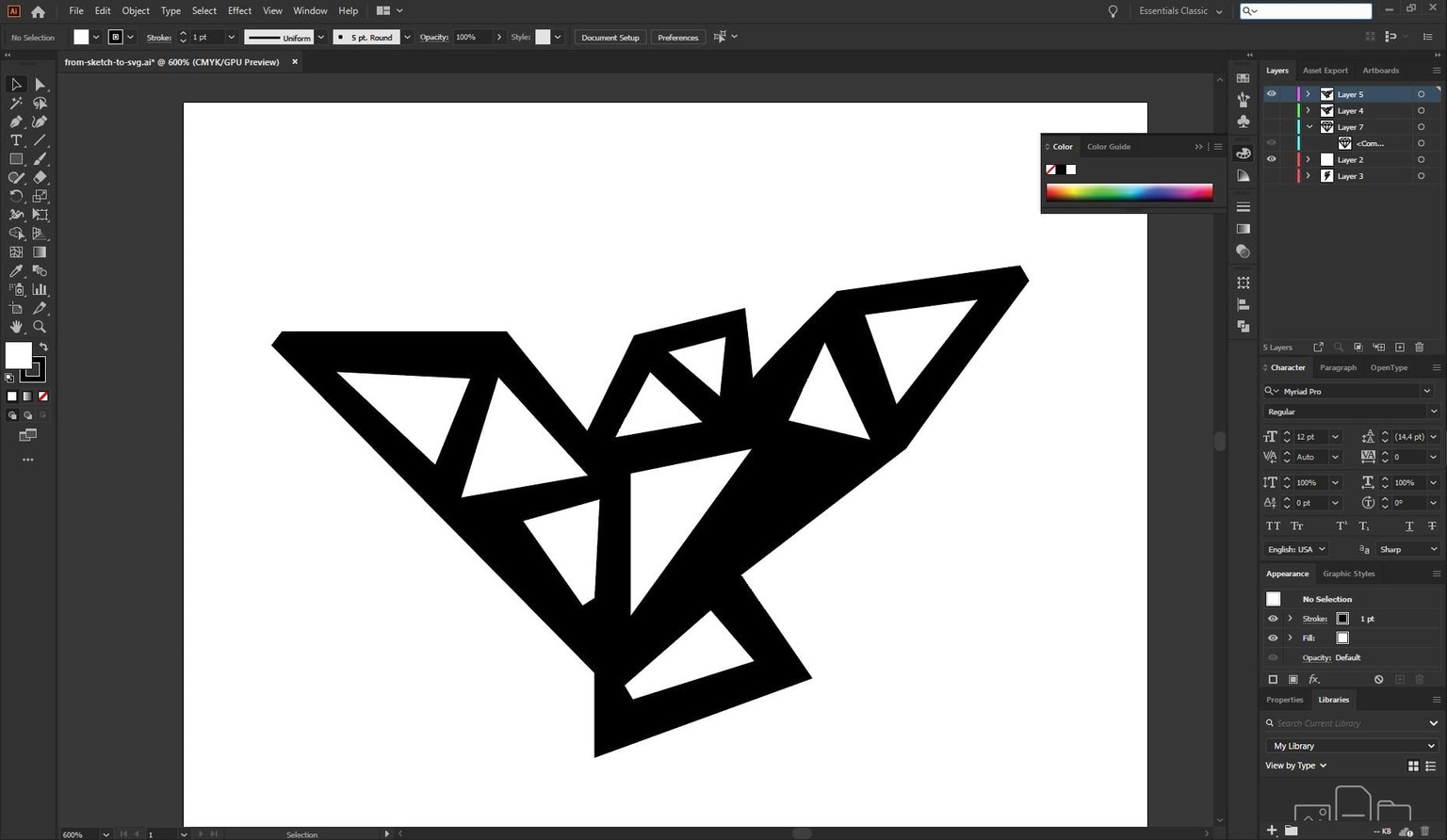Open the stroke profile Uniform dropdown

pyautogui.click(x=321, y=38)
